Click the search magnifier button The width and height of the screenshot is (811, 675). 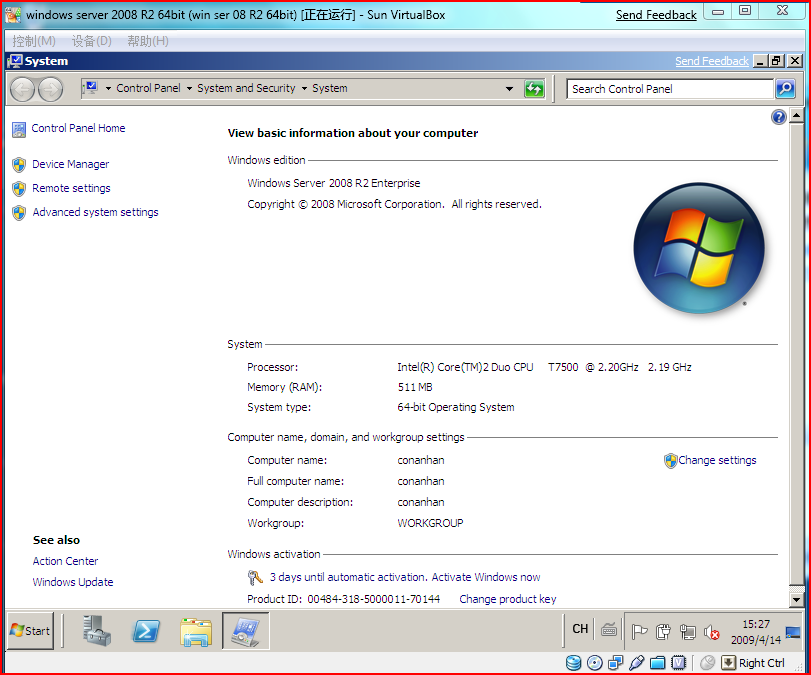785,89
